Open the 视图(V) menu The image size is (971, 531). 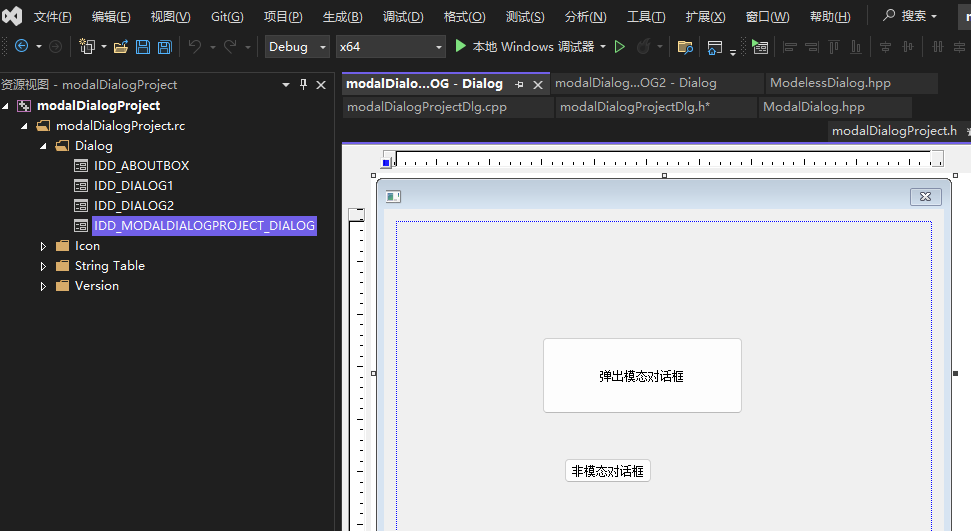(170, 17)
